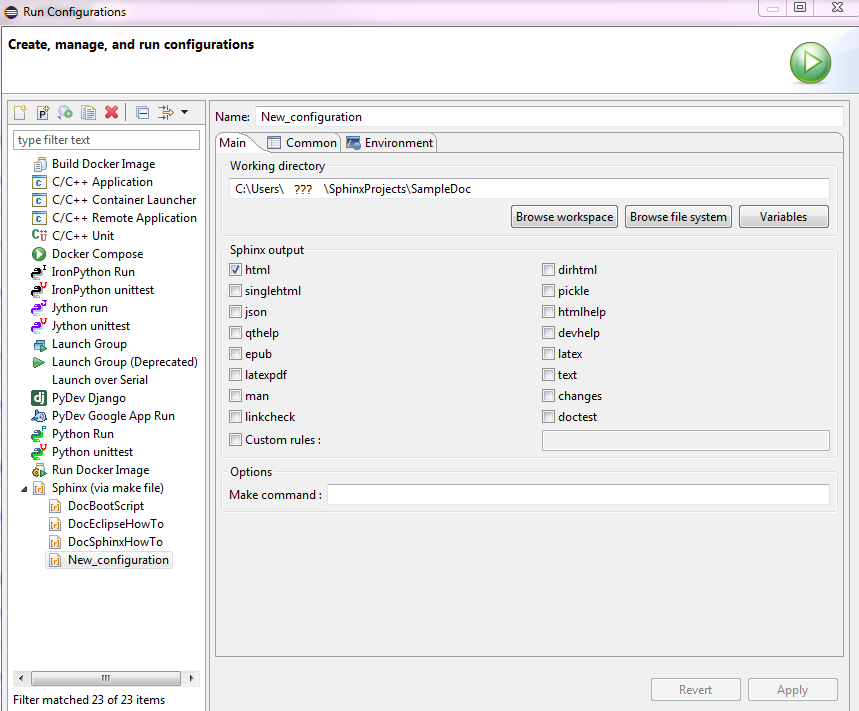The image size is (859, 711).
Task: Uncheck the html output checkbox
Action: tap(236, 270)
